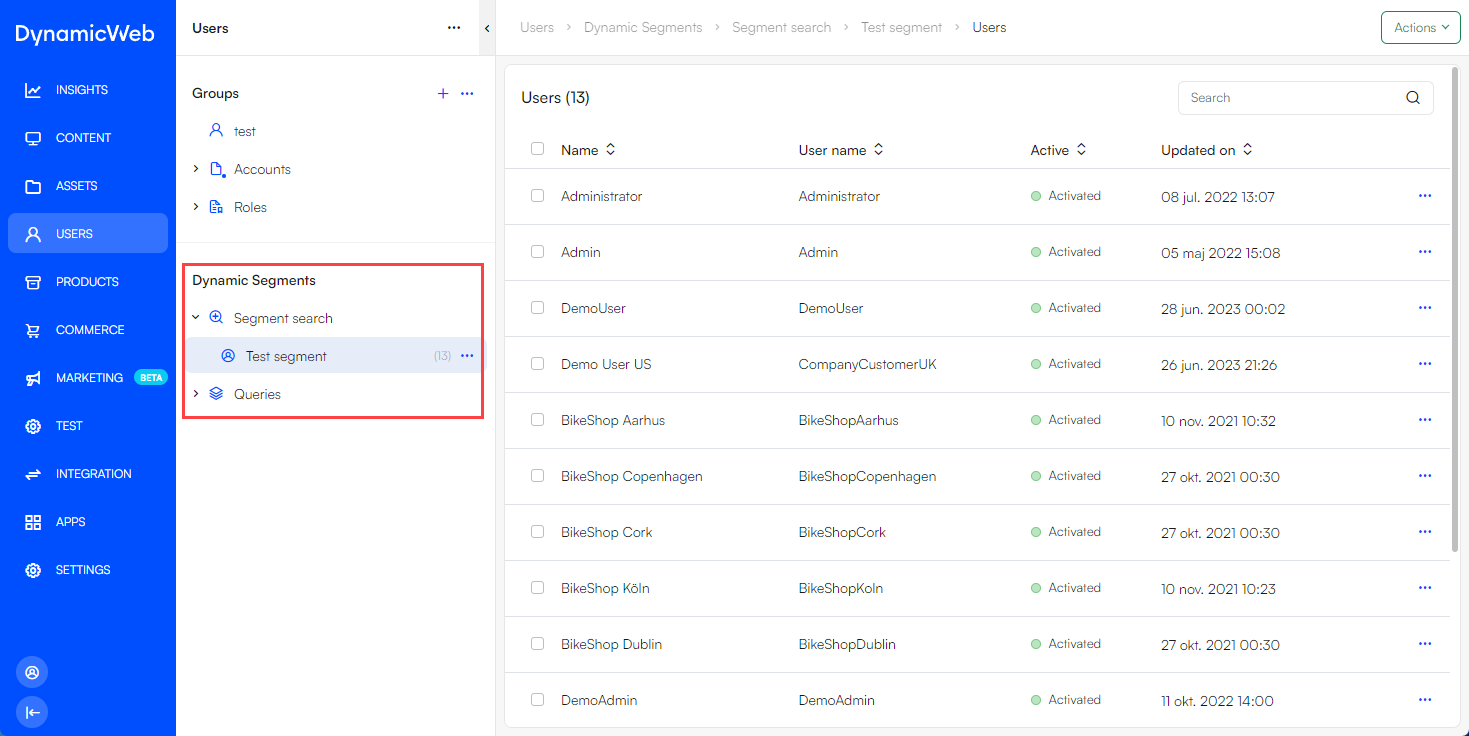Expand the Queries node

click(x=196, y=394)
